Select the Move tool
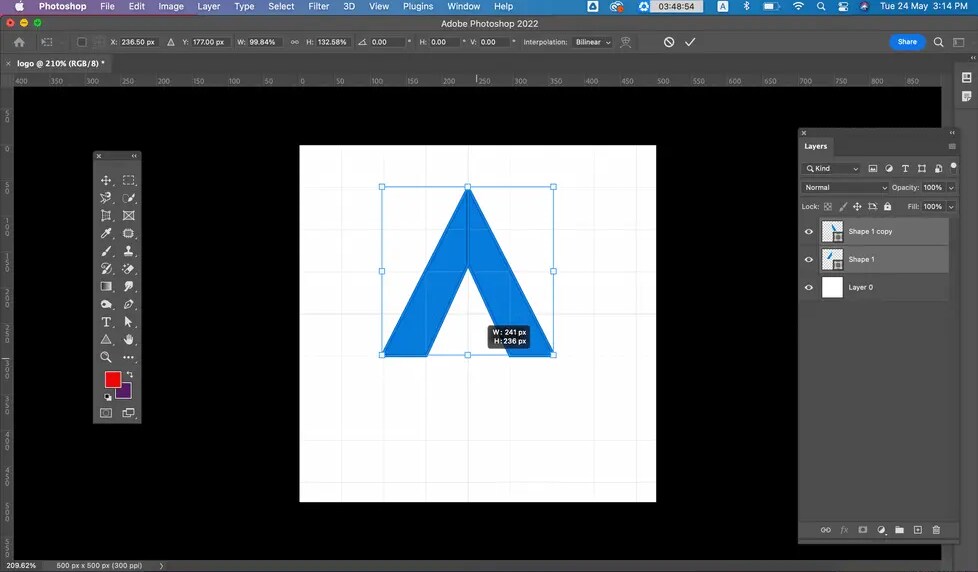Screen dimensions: 978x572 pos(106,180)
